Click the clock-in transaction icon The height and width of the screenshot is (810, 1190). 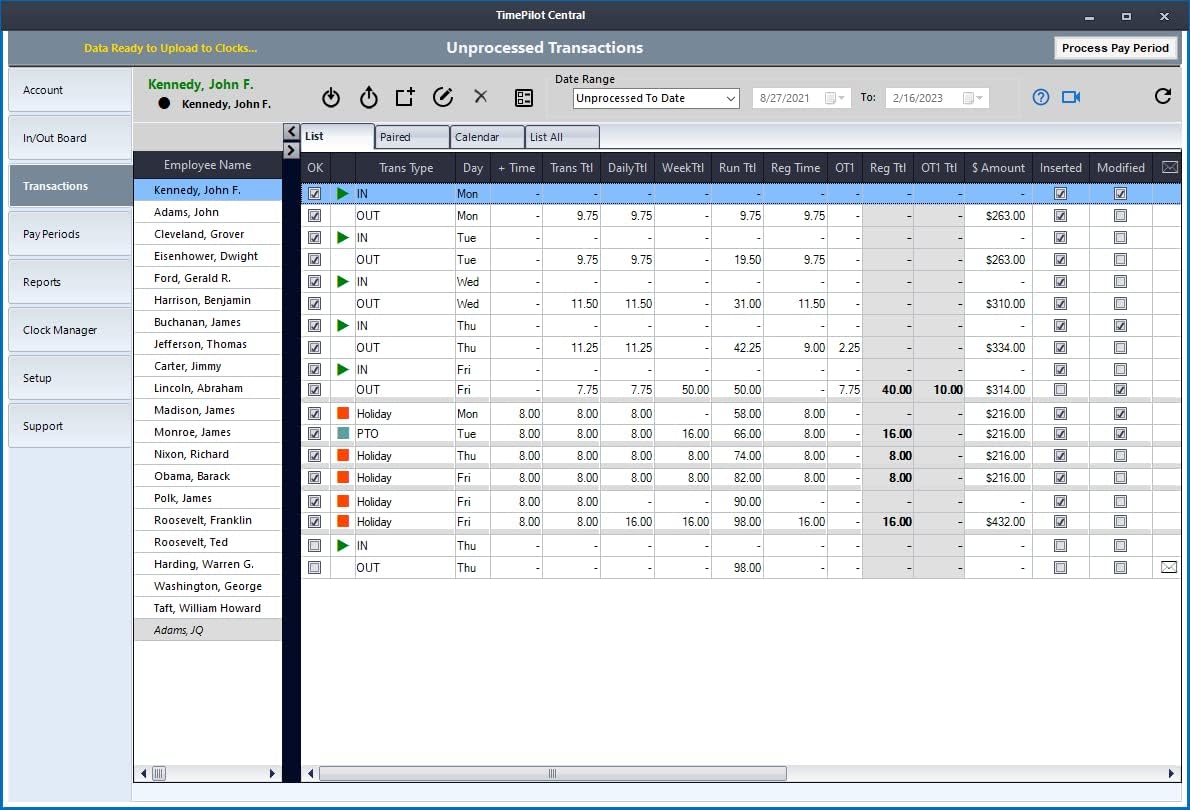(332, 97)
